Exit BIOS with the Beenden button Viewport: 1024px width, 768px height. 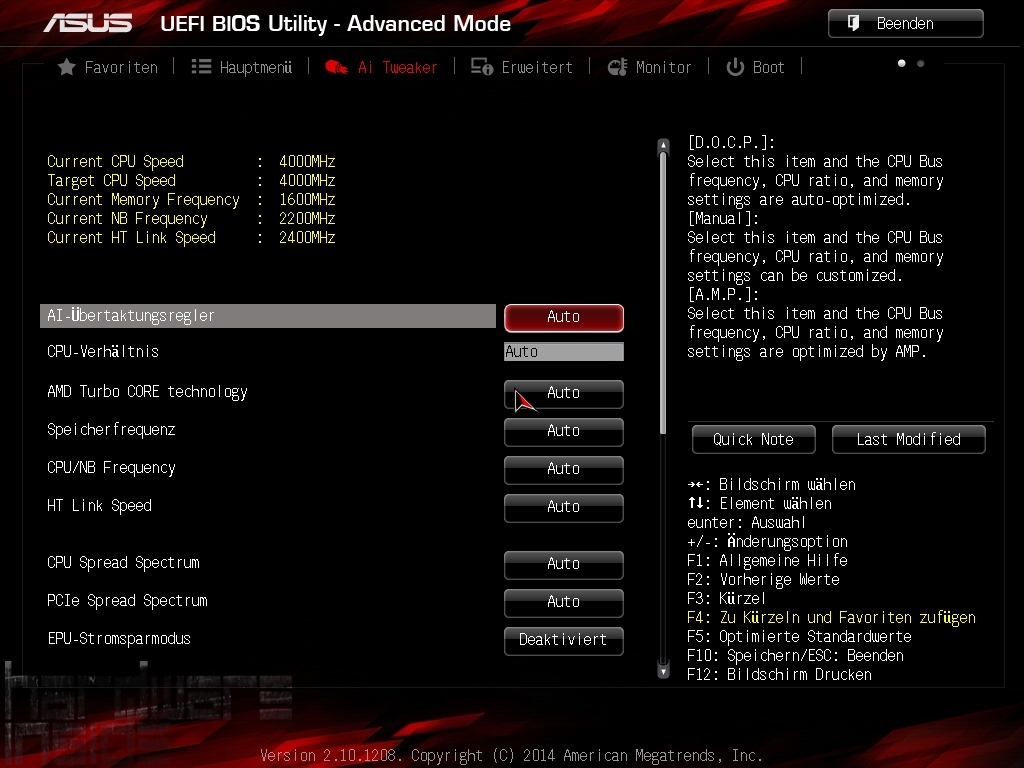pyautogui.click(x=906, y=24)
